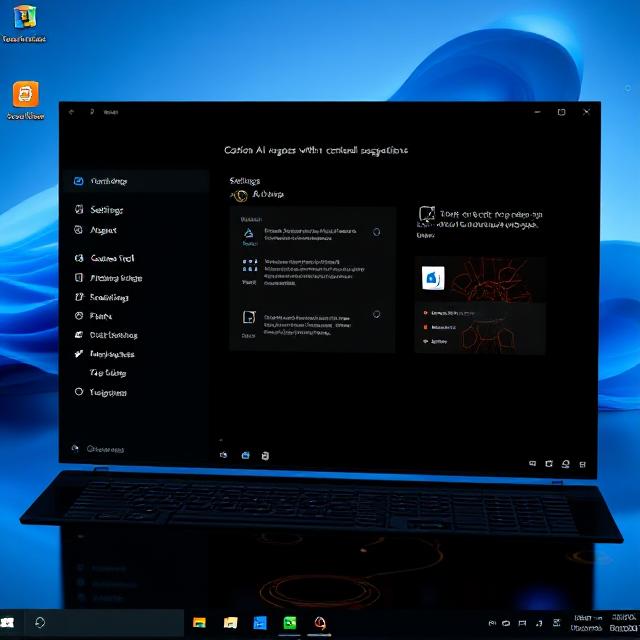Click the chat bubble icon at window bottom-right

[532, 463]
